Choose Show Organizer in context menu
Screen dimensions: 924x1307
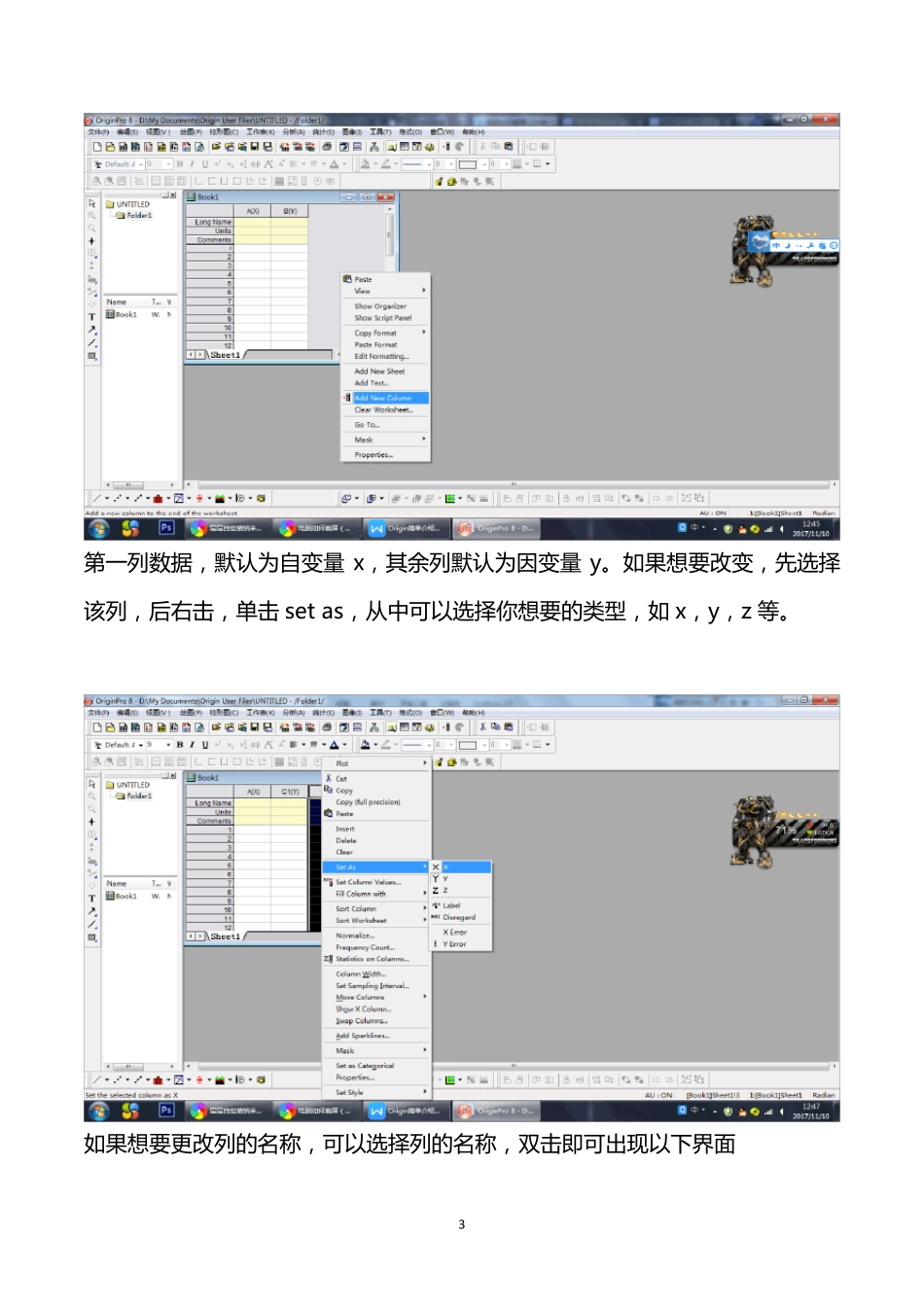click(x=385, y=306)
